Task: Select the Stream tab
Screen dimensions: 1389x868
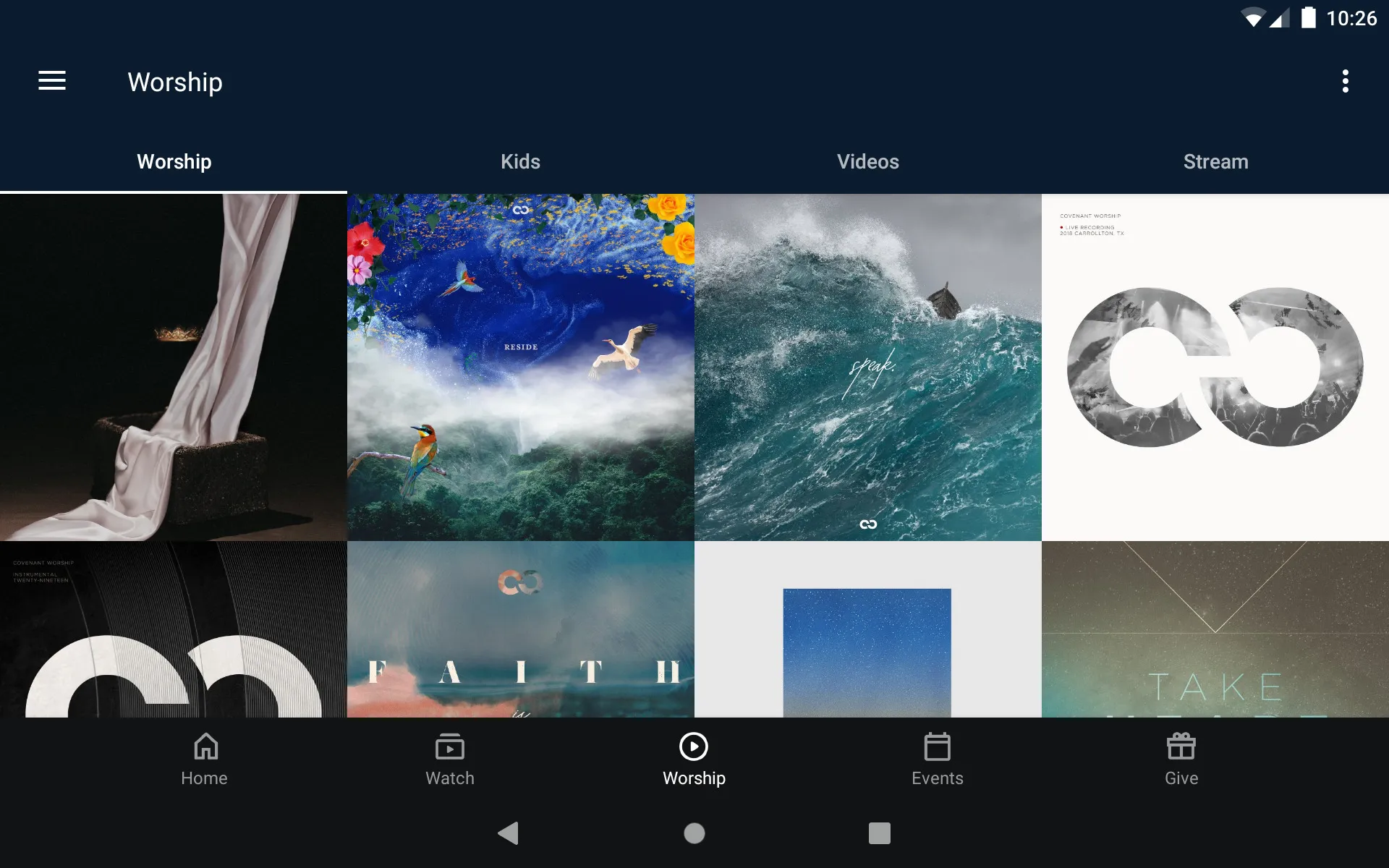Action: 1215,161
